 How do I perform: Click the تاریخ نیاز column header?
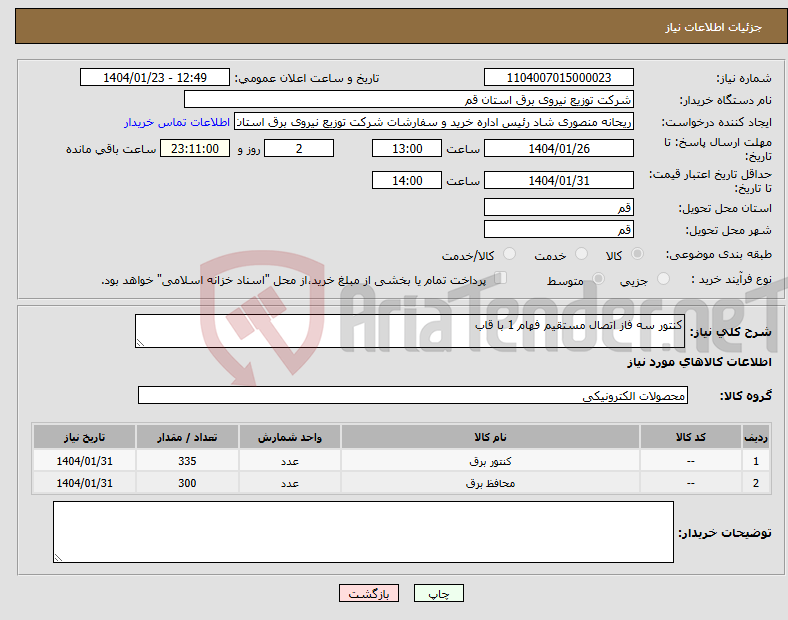[x=84, y=437]
